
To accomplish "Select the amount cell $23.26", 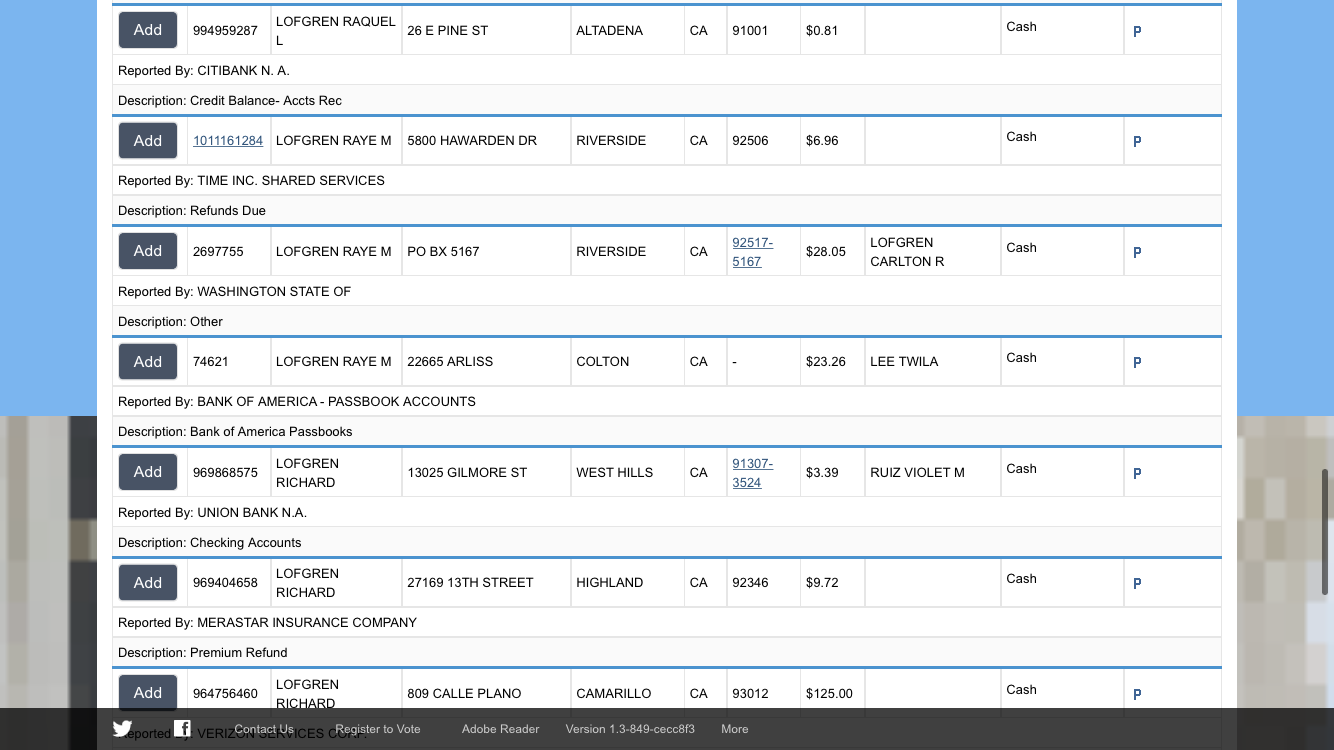I will point(832,362).
